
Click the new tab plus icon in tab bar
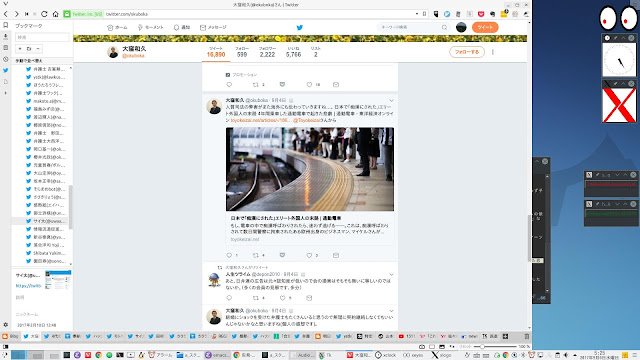pos(505,336)
